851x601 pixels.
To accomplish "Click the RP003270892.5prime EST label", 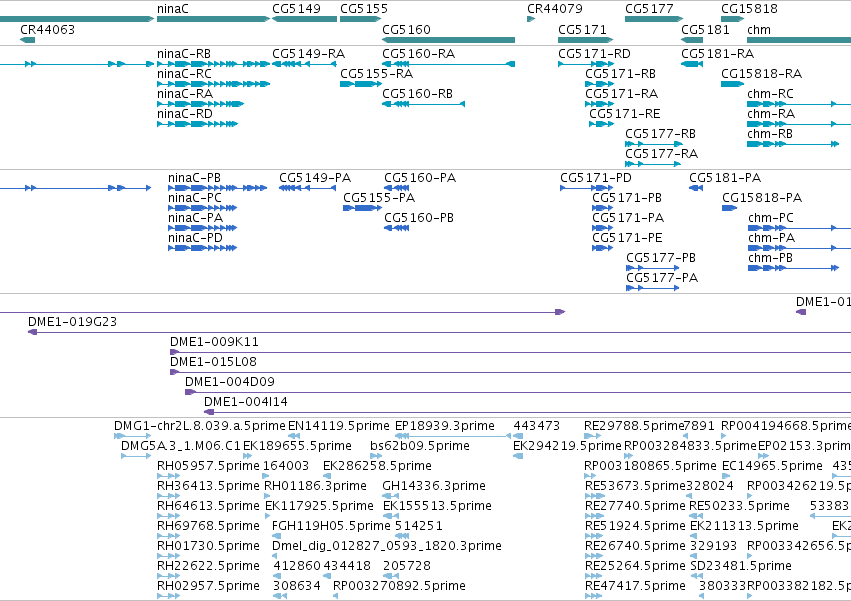I will (x=399, y=586).
